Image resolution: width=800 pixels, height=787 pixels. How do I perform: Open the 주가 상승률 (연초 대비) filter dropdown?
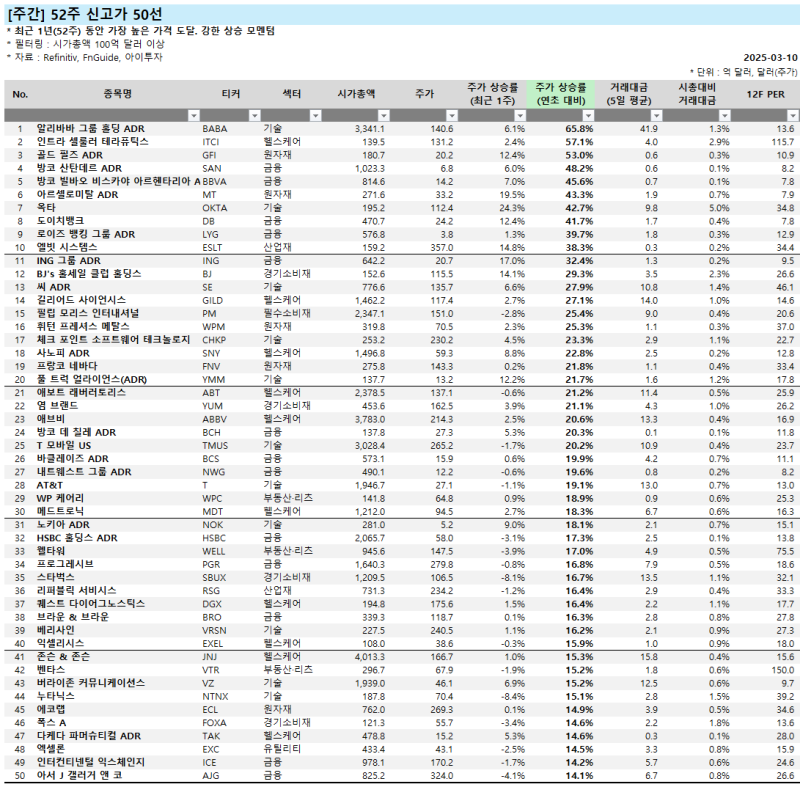point(588,115)
